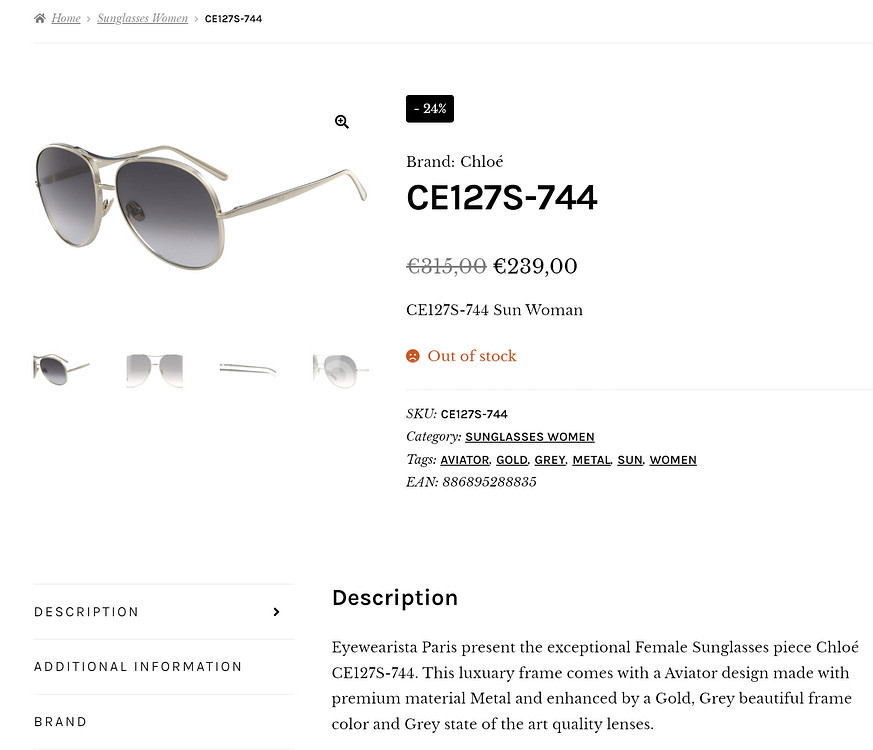Viewport: 873px width, 750px height.
Task: Go to Sunglasses Women breadcrumb
Action: tap(142, 18)
